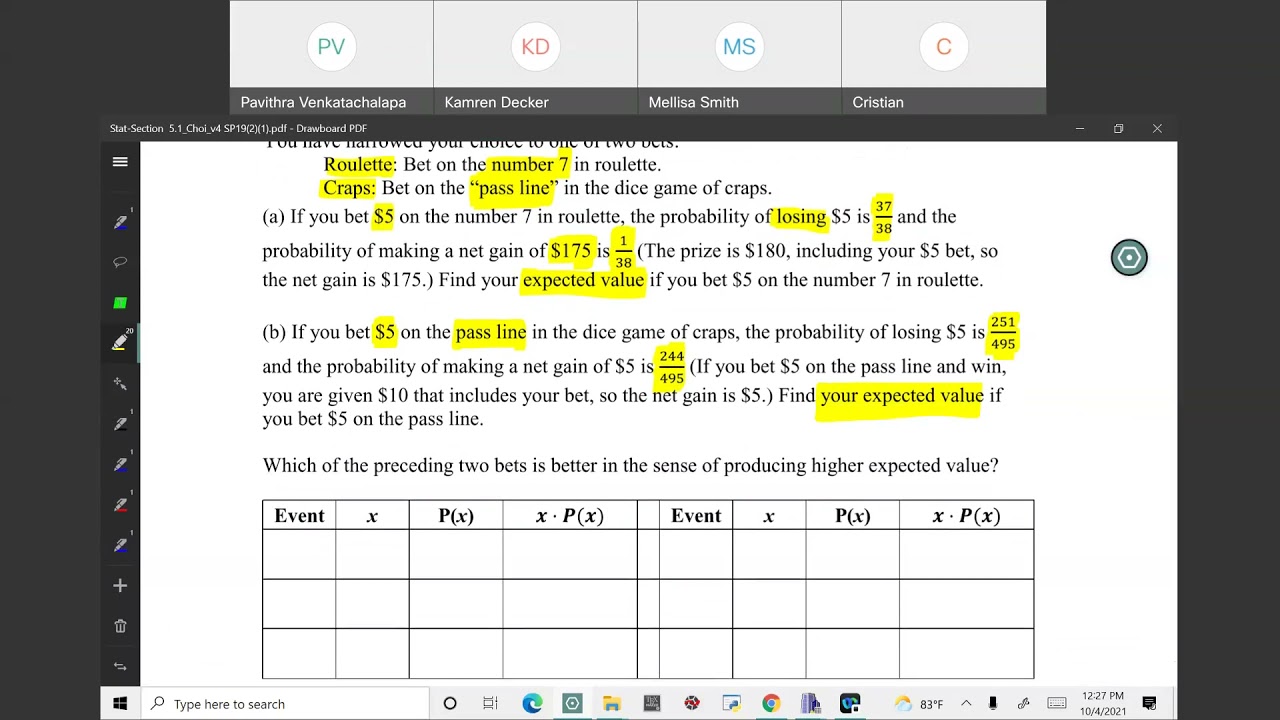The height and width of the screenshot is (720, 1280).
Task: Click the highlighted 'Craps:' label
Action: pos(349,188)
